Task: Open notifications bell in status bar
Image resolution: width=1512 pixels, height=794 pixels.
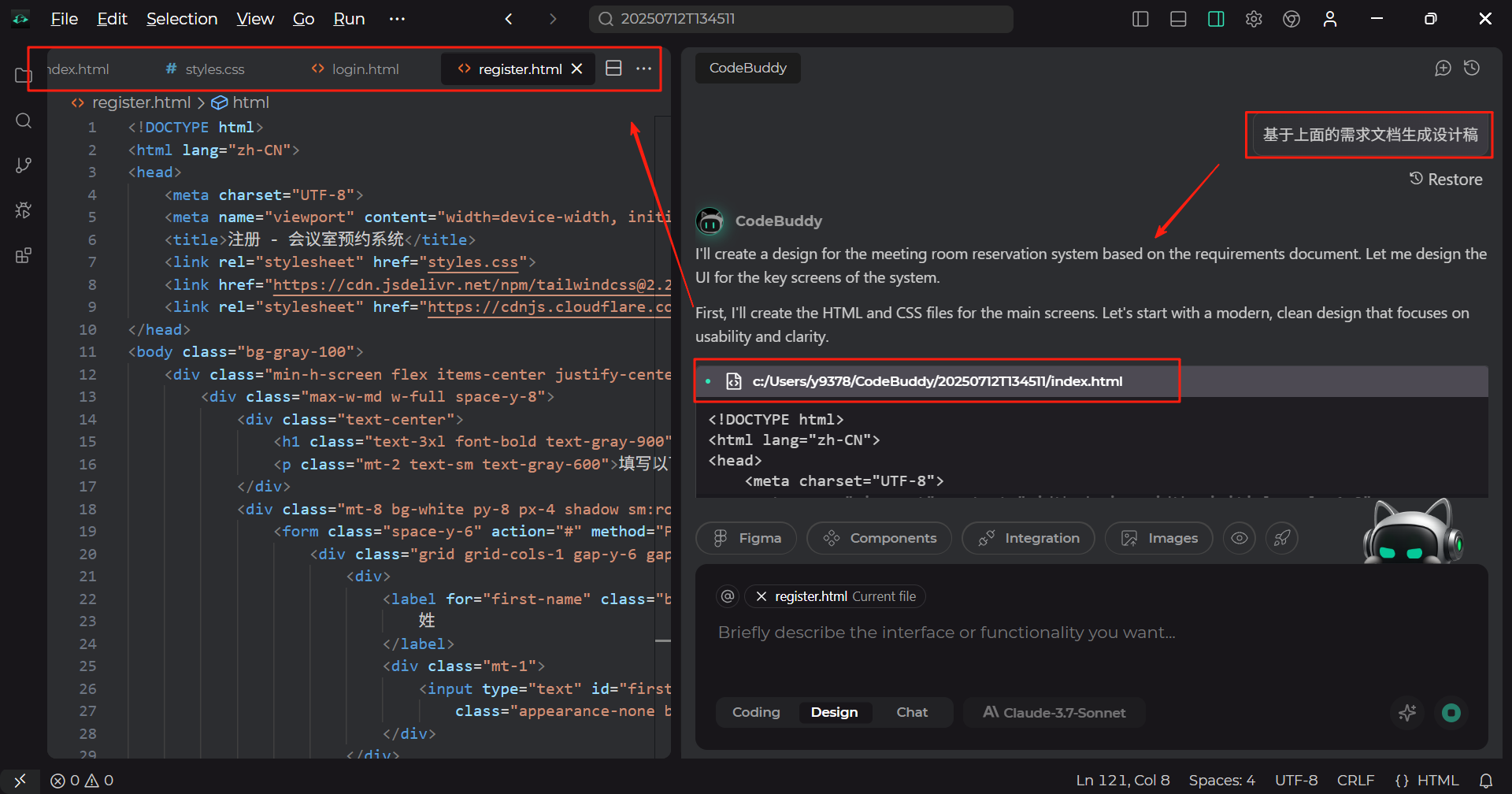Action: coord(1486,781)
